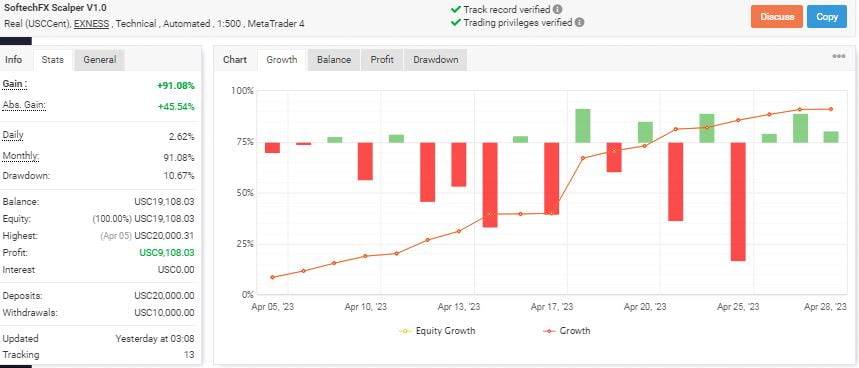Click the +45.54% absolute gain value
This screenshot has height=368, width=859.
pyautogui.click(x=175, y=106)
